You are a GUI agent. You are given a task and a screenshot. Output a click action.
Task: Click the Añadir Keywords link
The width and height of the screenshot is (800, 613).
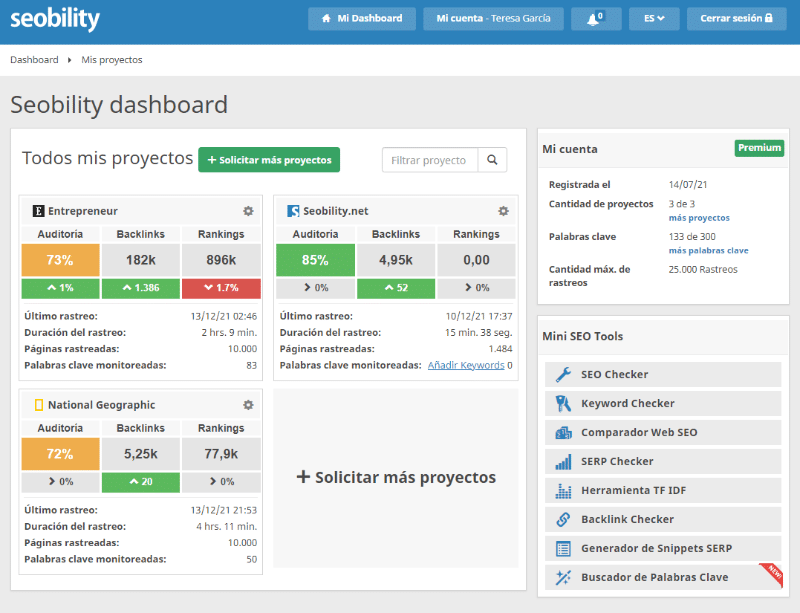[x=466, y=365]
